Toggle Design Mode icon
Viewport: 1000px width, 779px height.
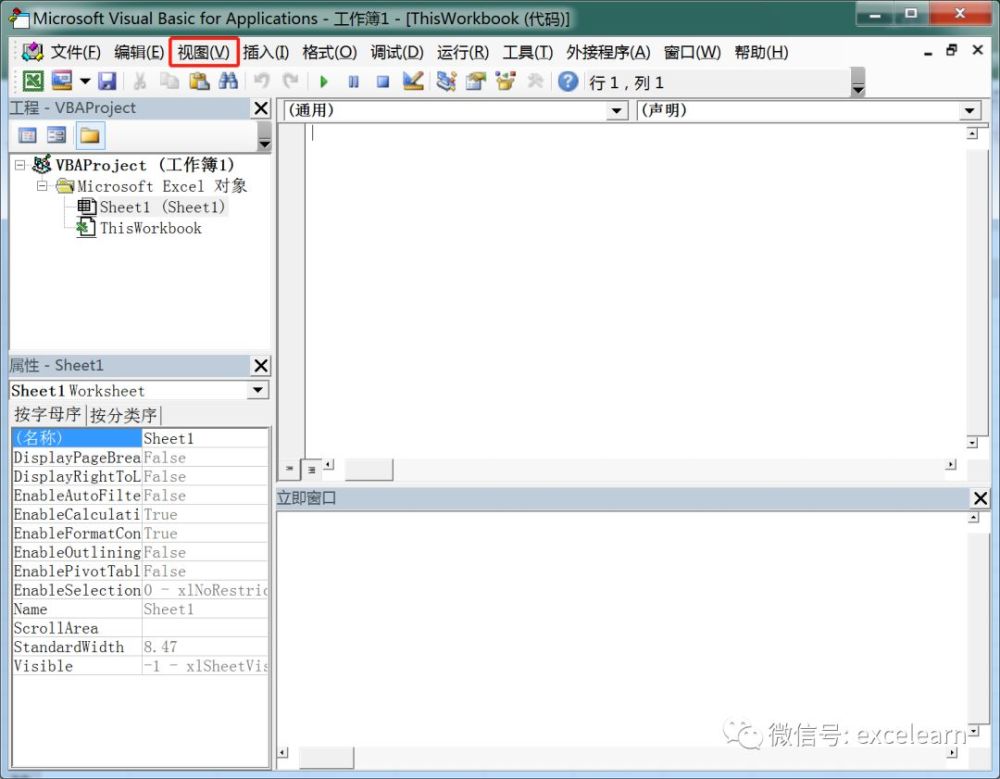coord(413,81)
